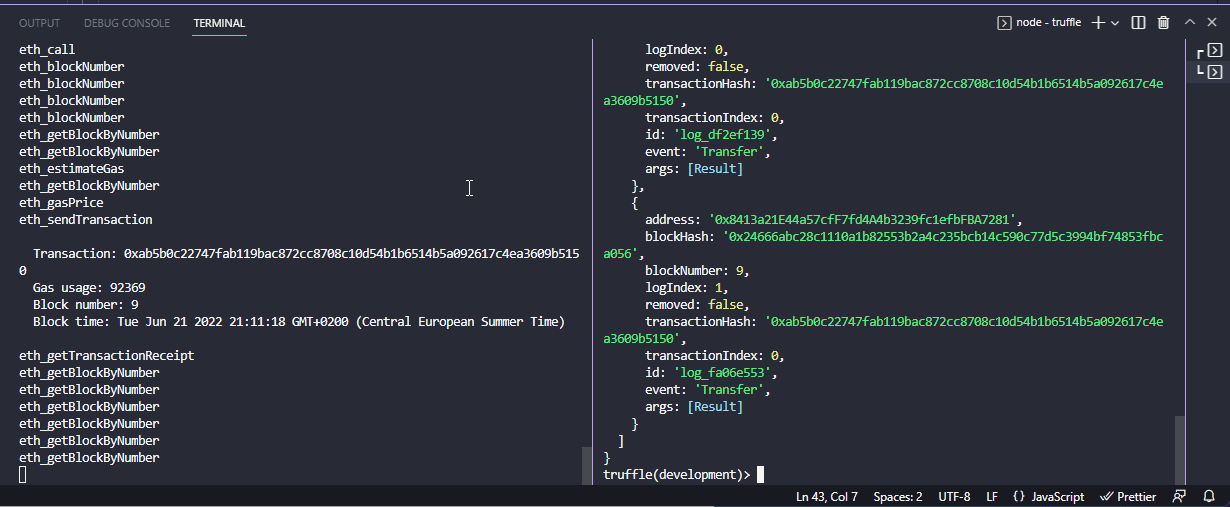Switch to the OUTPUT tab
The height and width of the screenshot is (507, 1230).
coord(39,23)
